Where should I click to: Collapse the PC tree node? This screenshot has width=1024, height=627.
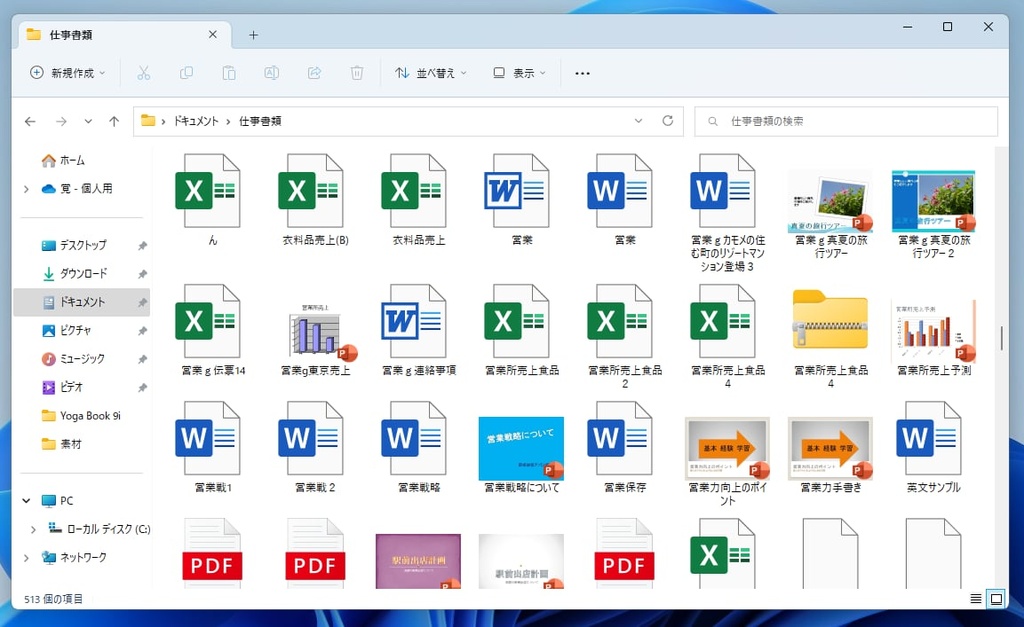[26, 501]
